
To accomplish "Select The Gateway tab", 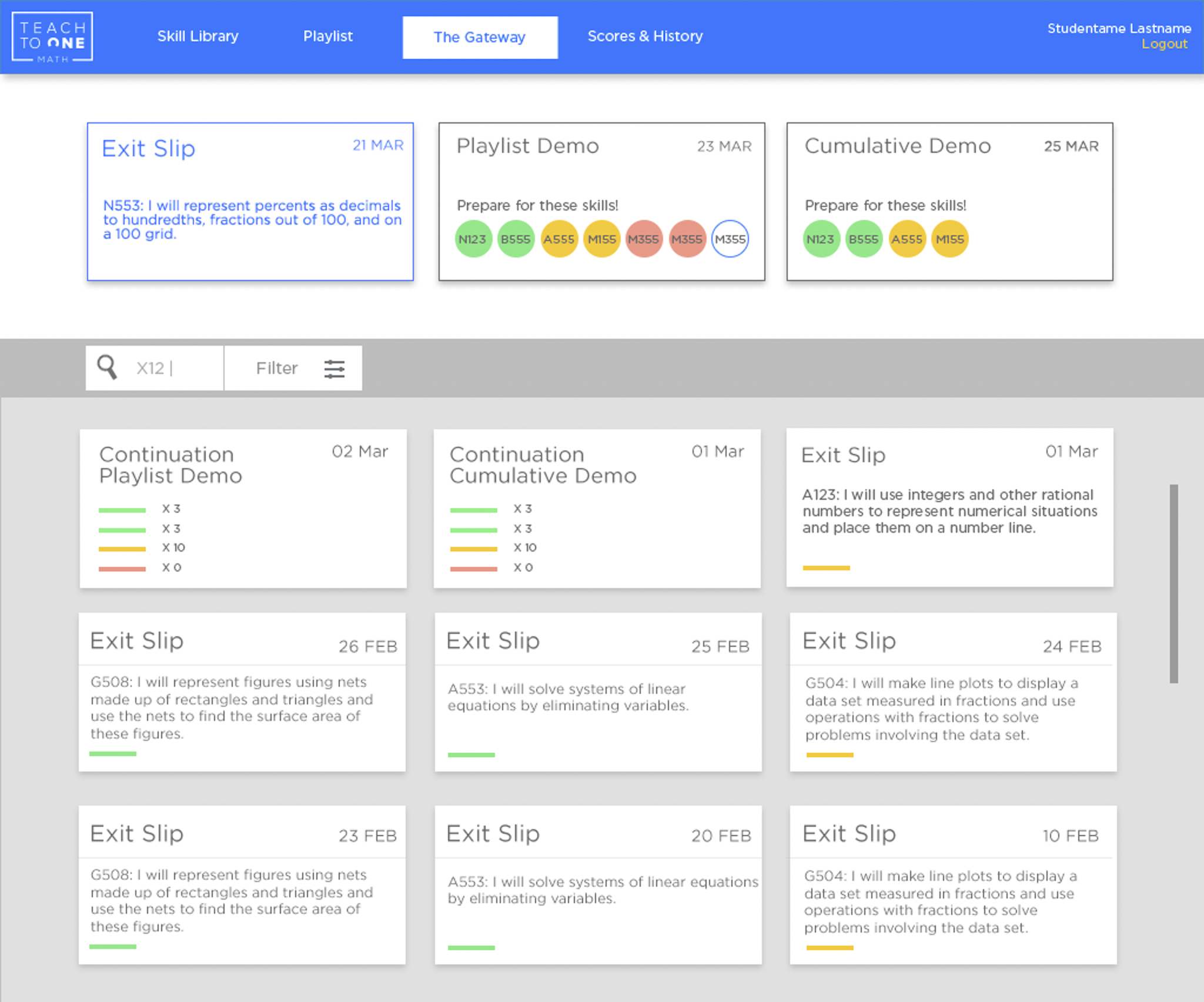I will click(x=480, y=37).
